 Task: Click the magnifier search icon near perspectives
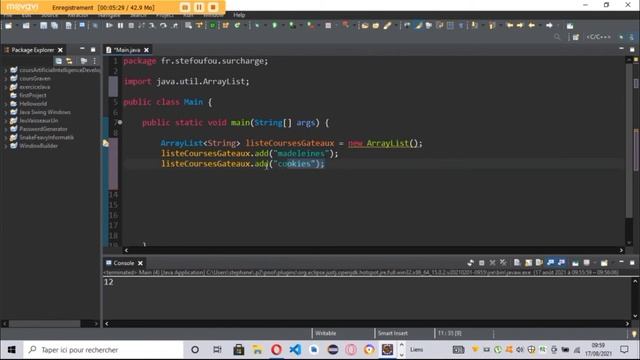tap(557, 37)
